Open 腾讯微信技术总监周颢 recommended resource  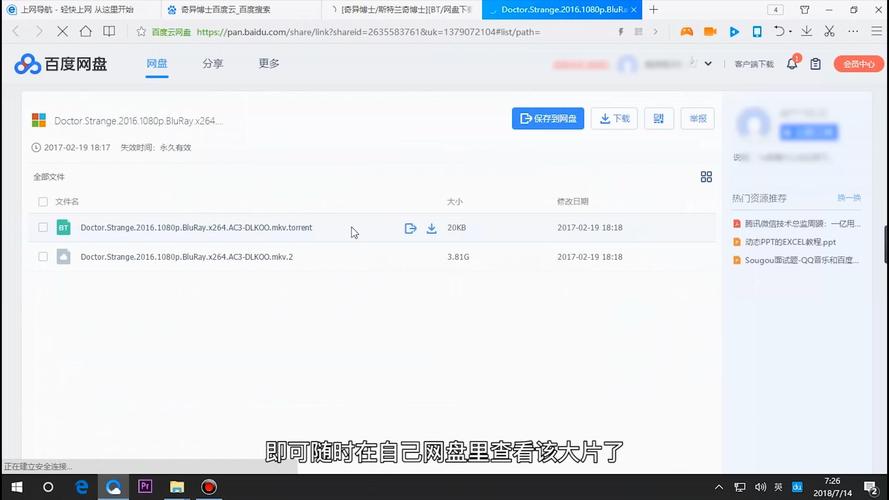point(802,223)
